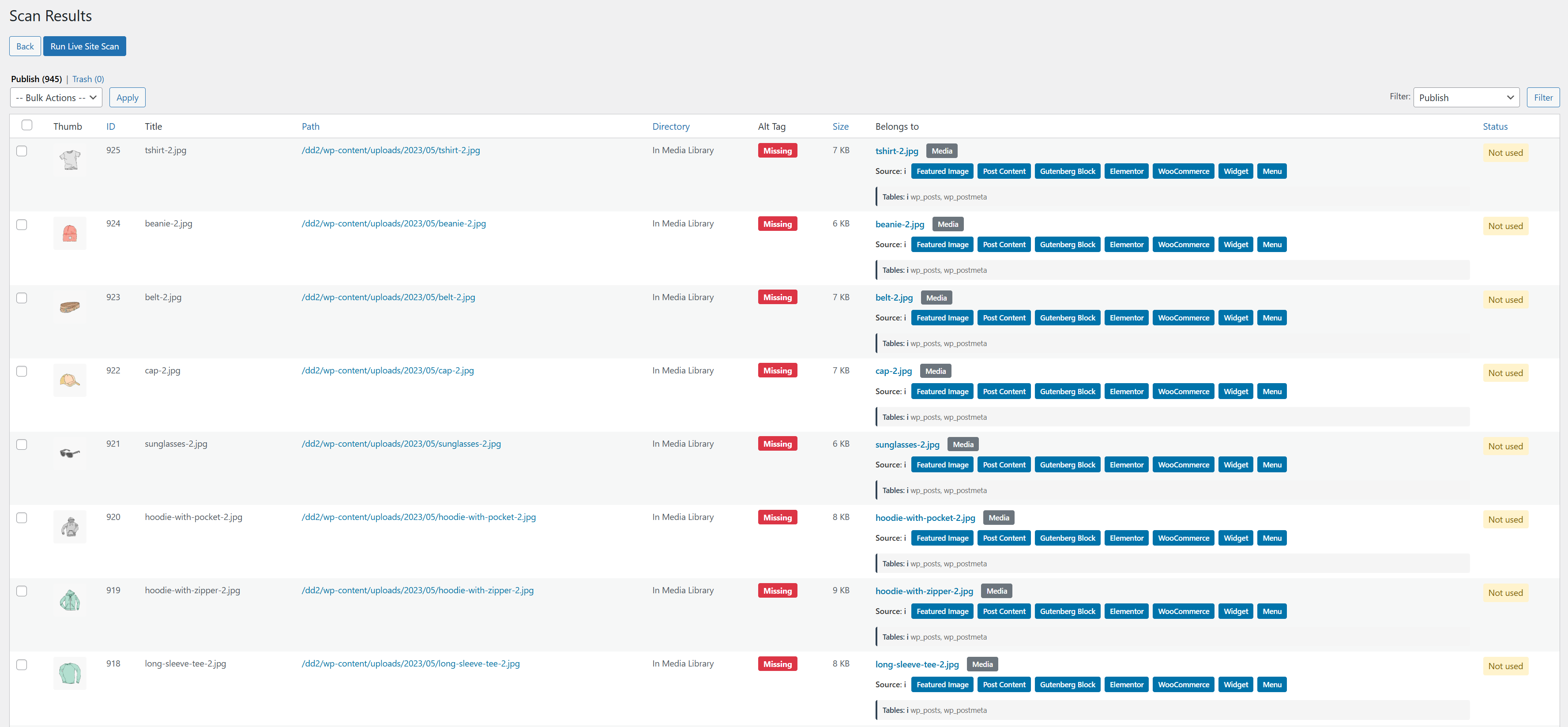This screenshot has height=727, width=1568.
Task: Click the Apply button for bulk actions
Action: pos(127,98)
